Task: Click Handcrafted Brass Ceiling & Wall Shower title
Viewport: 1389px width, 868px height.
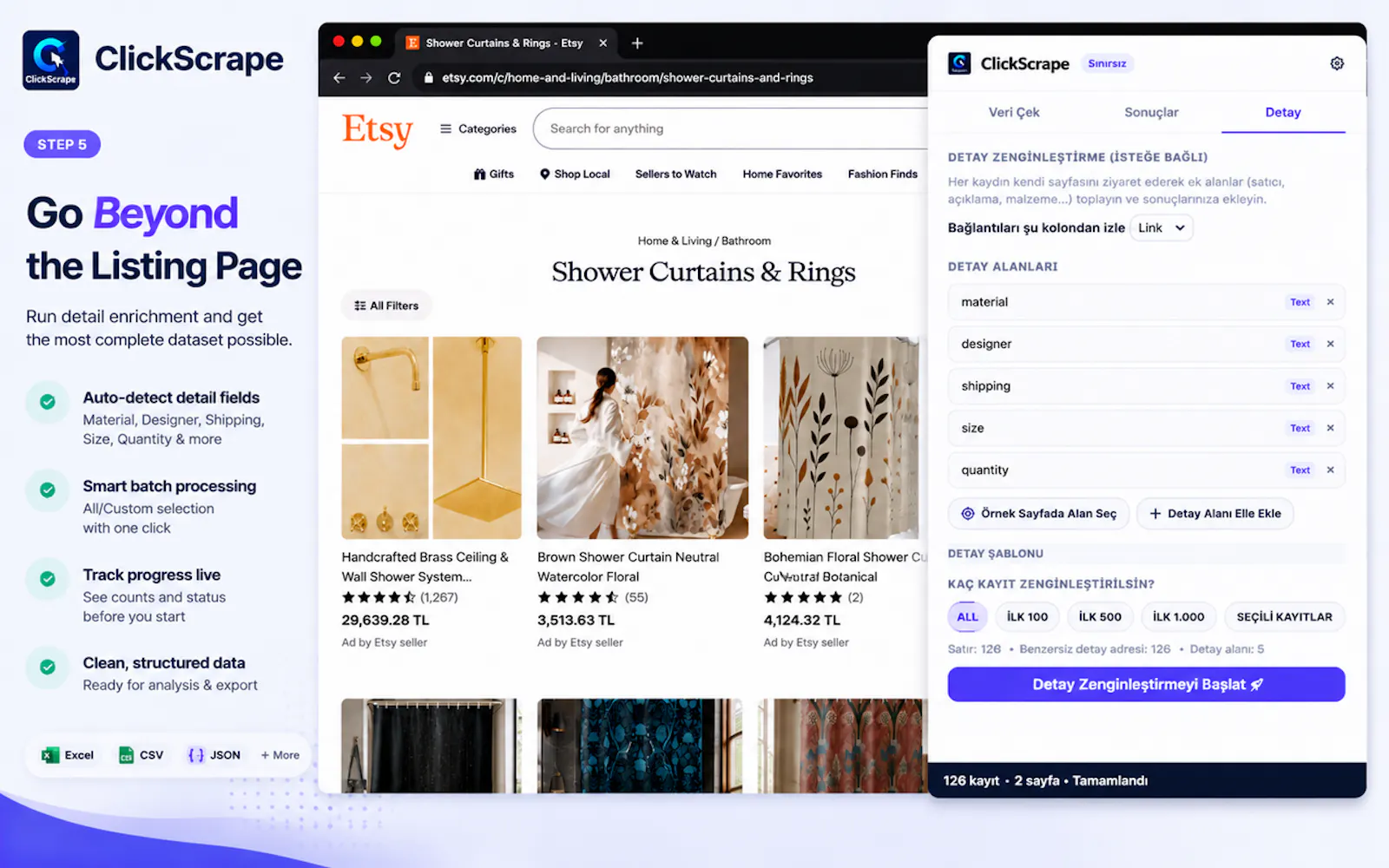Action: click(425, 567)
